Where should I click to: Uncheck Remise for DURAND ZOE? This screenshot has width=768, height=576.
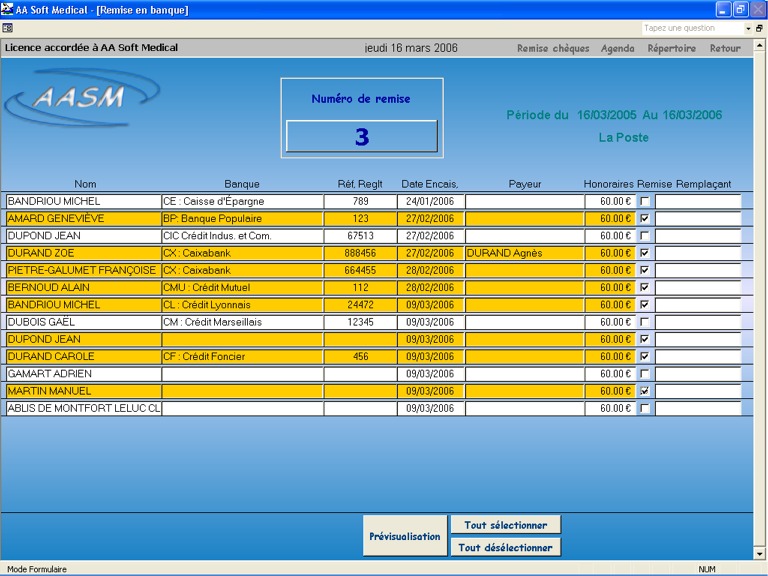point(645,253)
